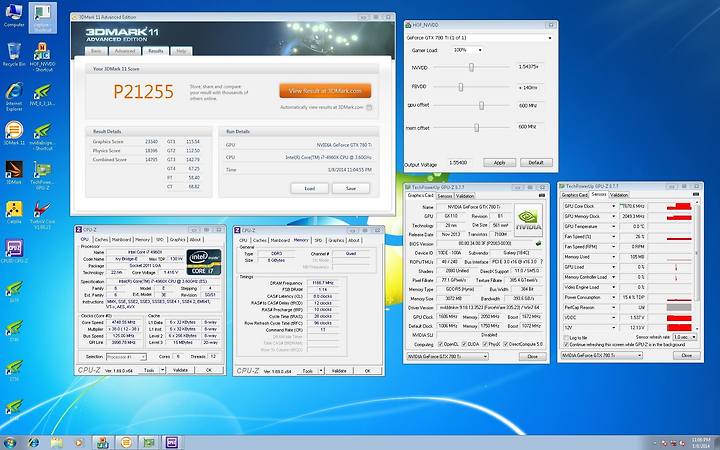Open the TechPowerUp GPU-Z desktop shortcut
This screenshot has height=450, width=720.
(x=42, y=175)
